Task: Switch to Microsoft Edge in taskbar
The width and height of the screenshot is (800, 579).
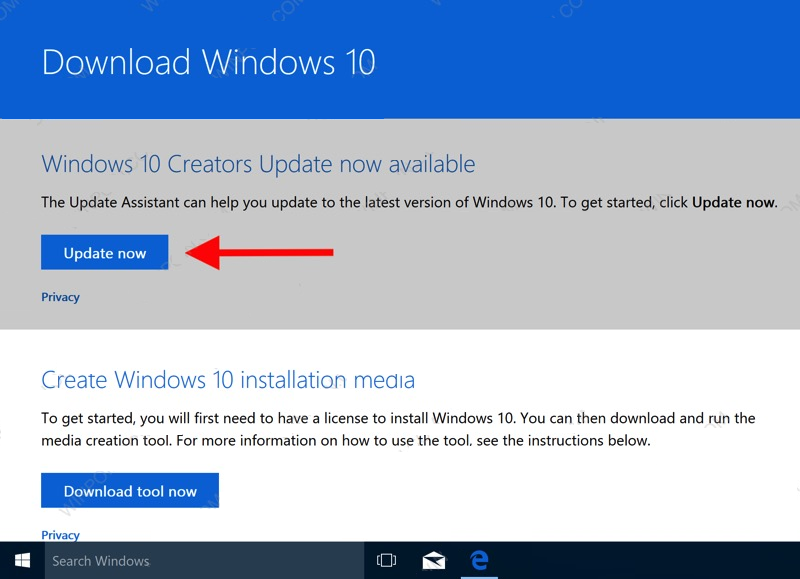Action: (479, 561)
